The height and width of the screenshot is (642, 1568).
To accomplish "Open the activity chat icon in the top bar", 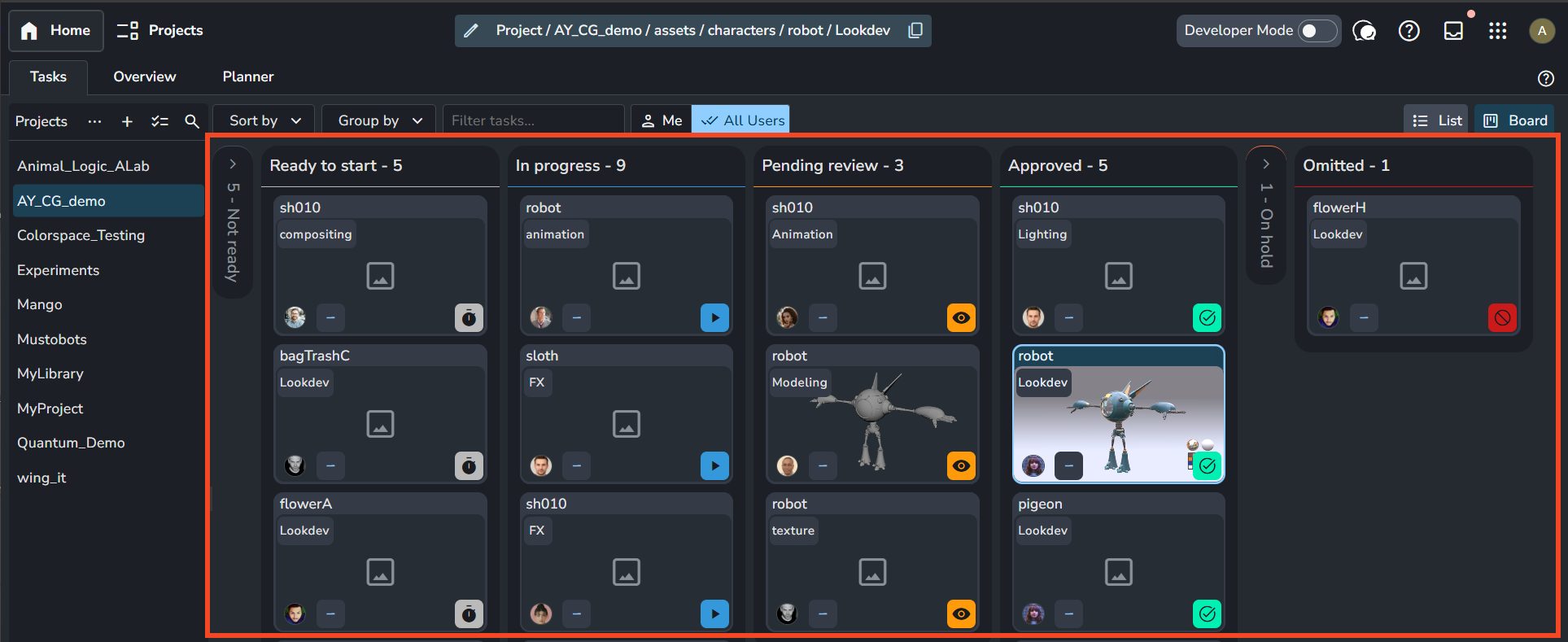I will pyautogui.click(x=1364, y=31).
